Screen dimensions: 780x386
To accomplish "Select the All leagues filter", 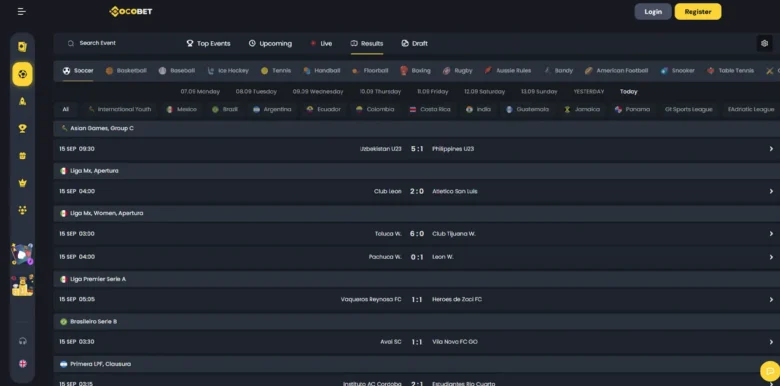I will click(x=66, y=109).
